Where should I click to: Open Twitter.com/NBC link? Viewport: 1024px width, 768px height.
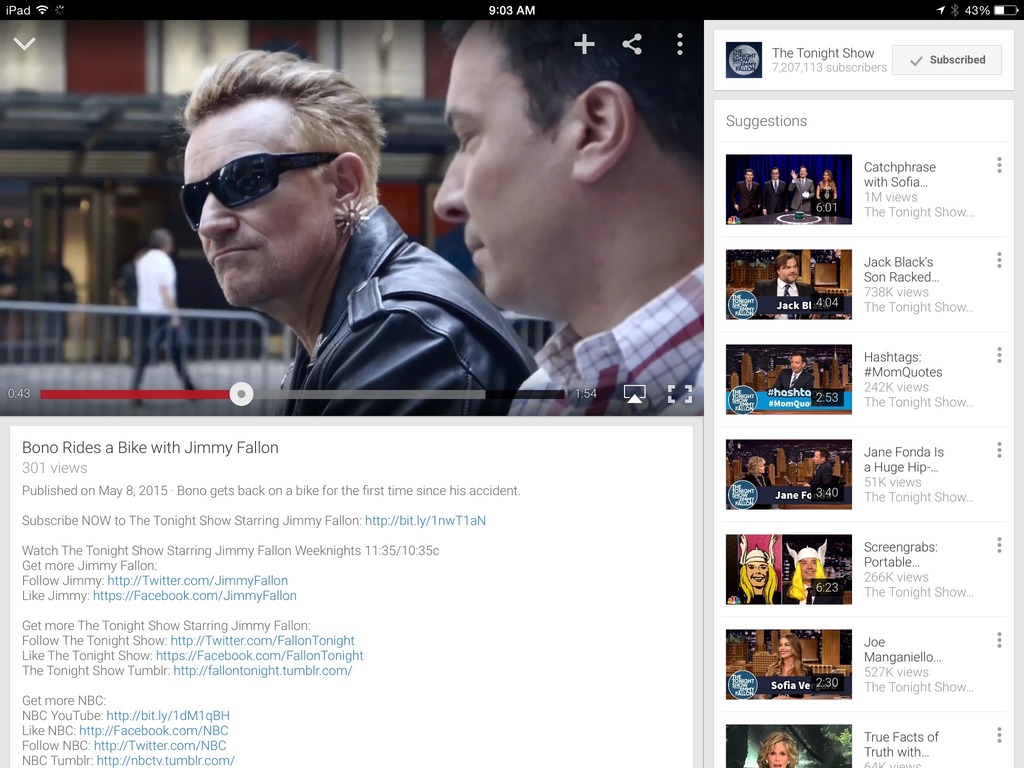[160, 746]
